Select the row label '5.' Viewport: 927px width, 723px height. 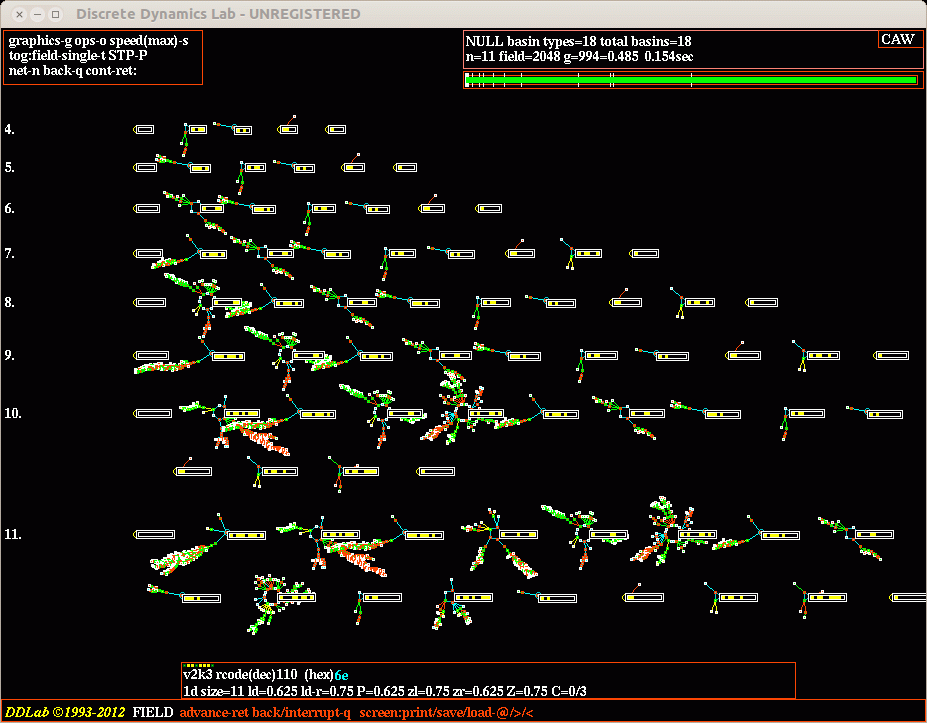pos(9,167)
